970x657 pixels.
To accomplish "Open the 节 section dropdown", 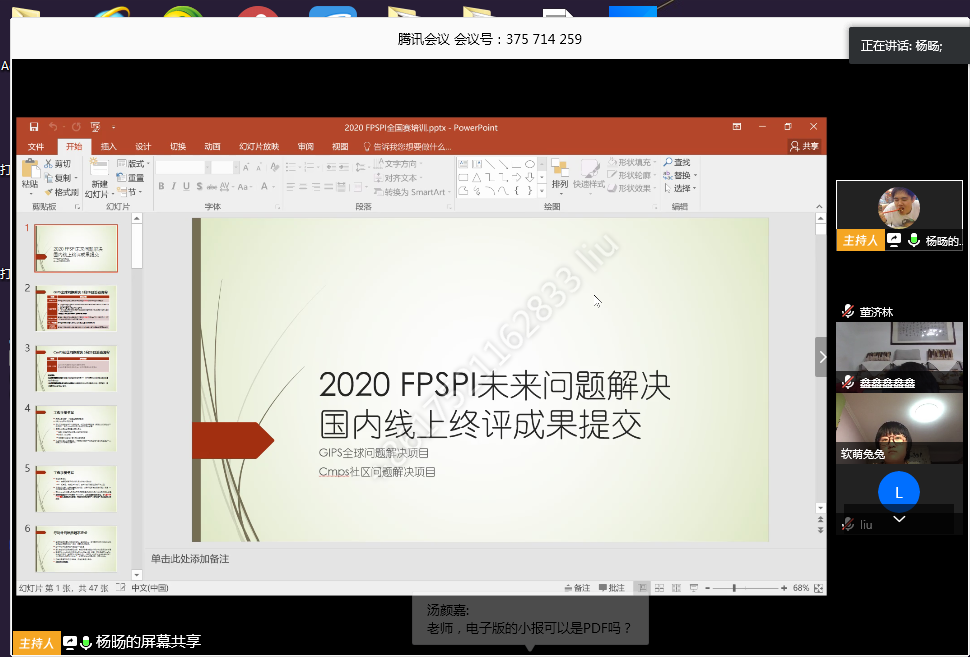I will click(x=129, y=192).
